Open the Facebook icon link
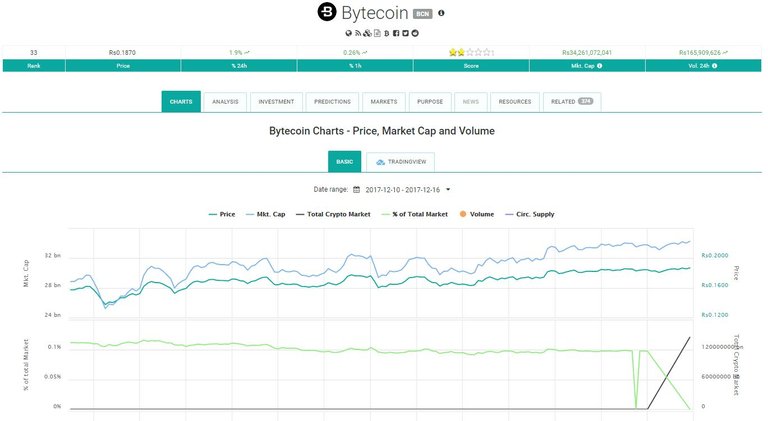This screenshot has width=768, height=421. tap(396, 33)
